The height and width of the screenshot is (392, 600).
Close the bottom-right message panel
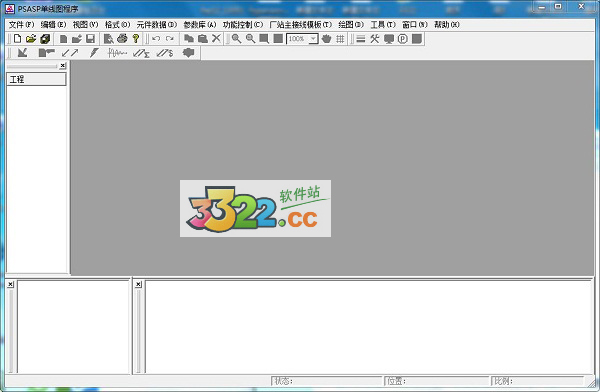tap(139, 284)
